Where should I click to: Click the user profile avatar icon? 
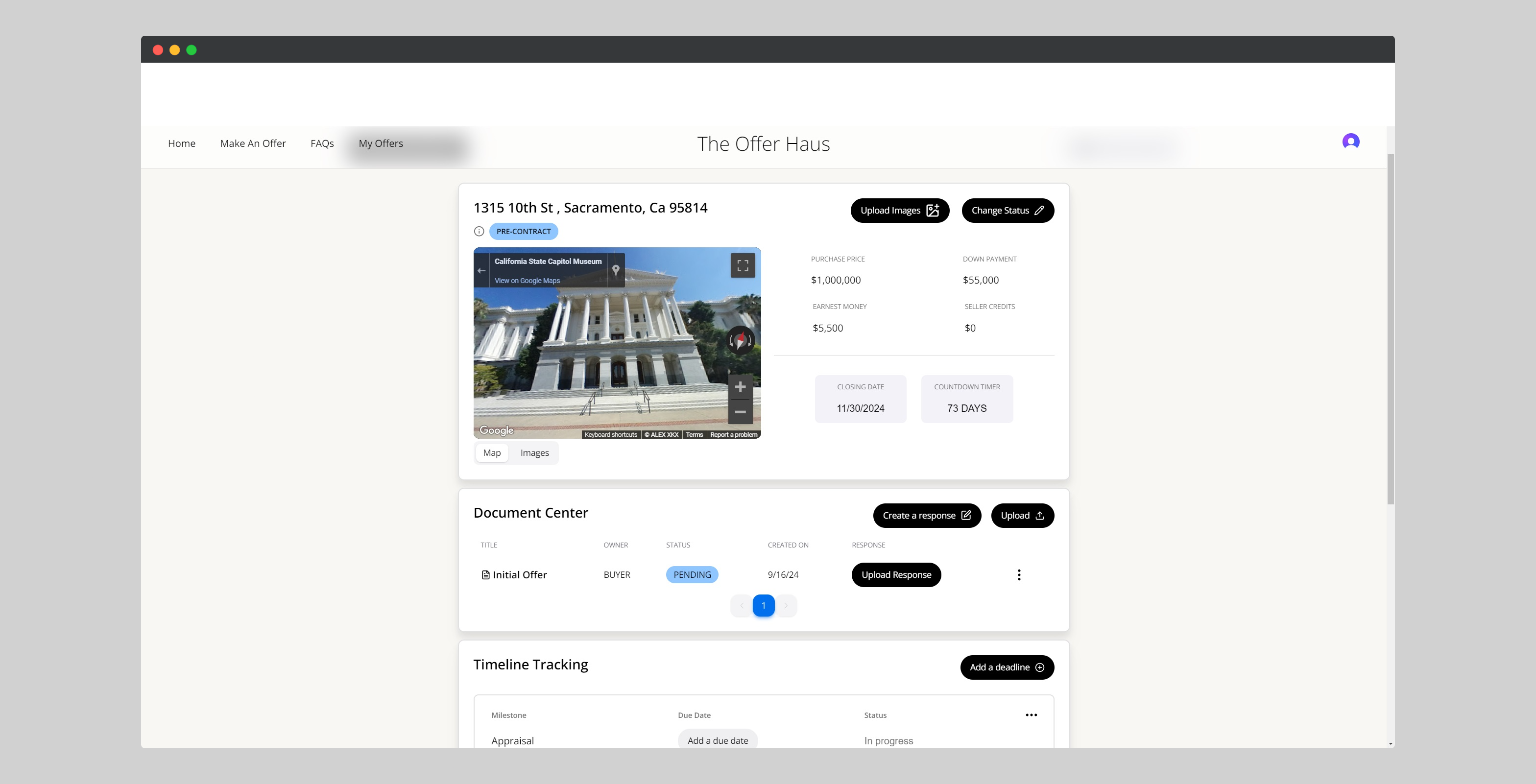[x=1350, y=142]
